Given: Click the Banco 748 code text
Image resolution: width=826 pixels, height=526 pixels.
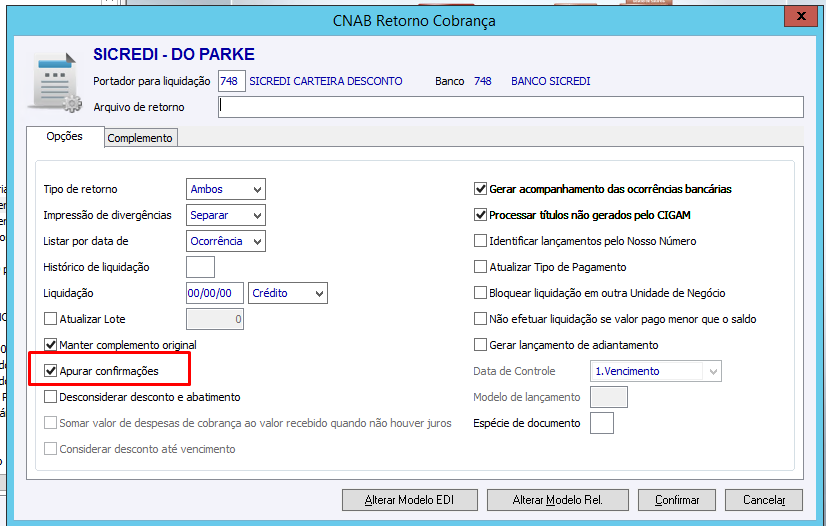Looking at the screenshot, I should click(483, 81).
